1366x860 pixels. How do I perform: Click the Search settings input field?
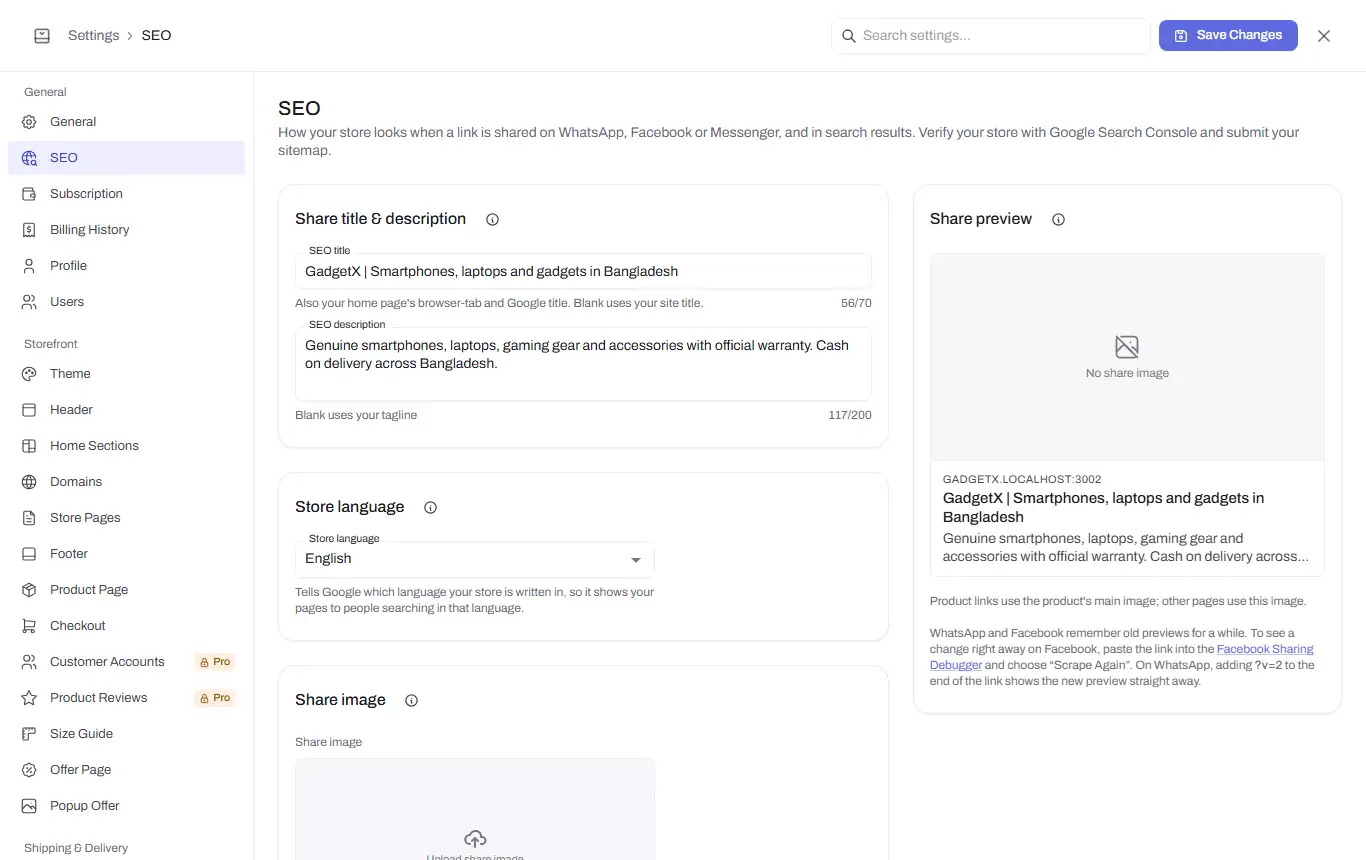pos(991,36)
